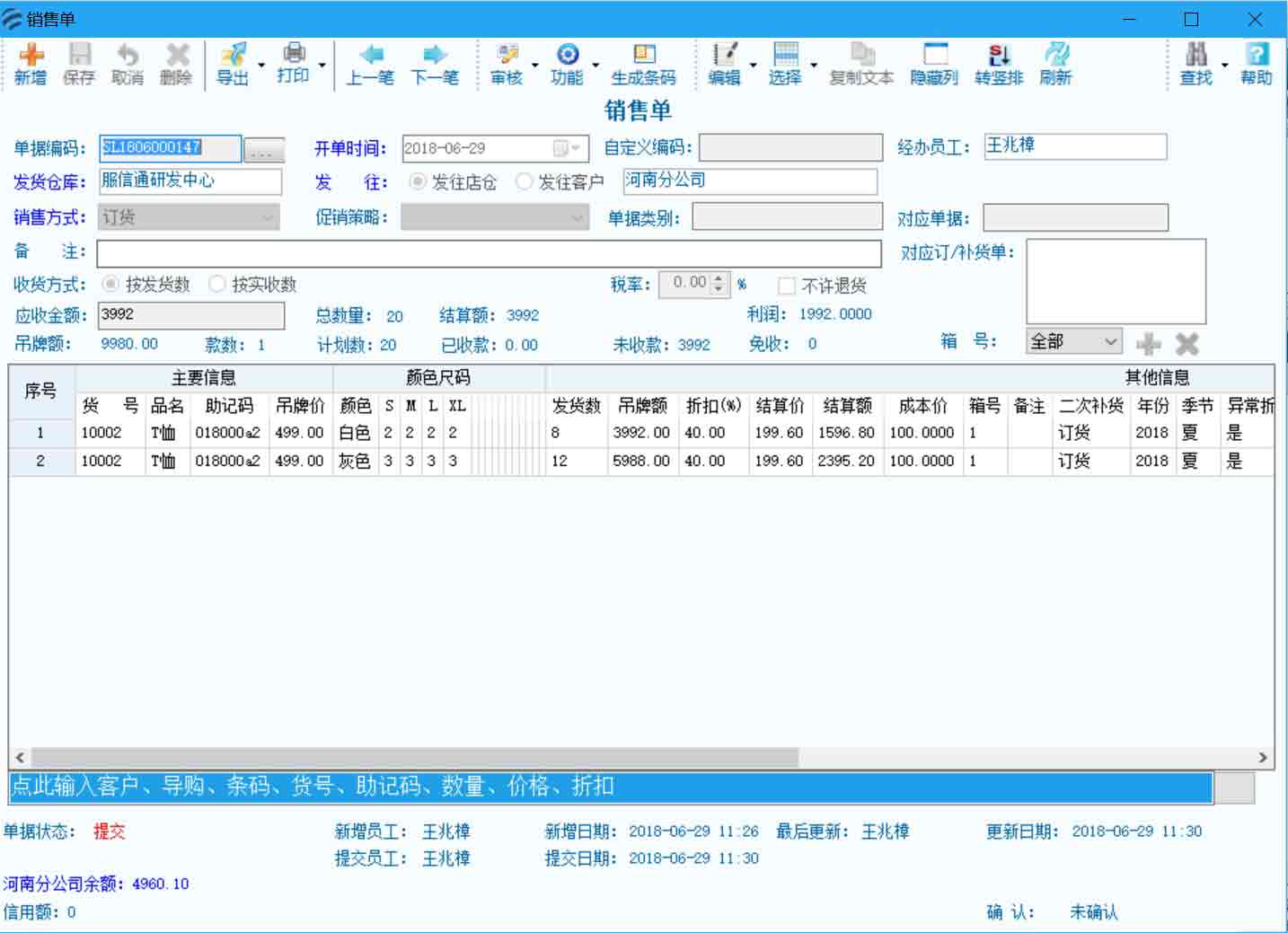Select the 发往店仓 radio button
This screenshot has width=1288, height=933.
(417, 182)
